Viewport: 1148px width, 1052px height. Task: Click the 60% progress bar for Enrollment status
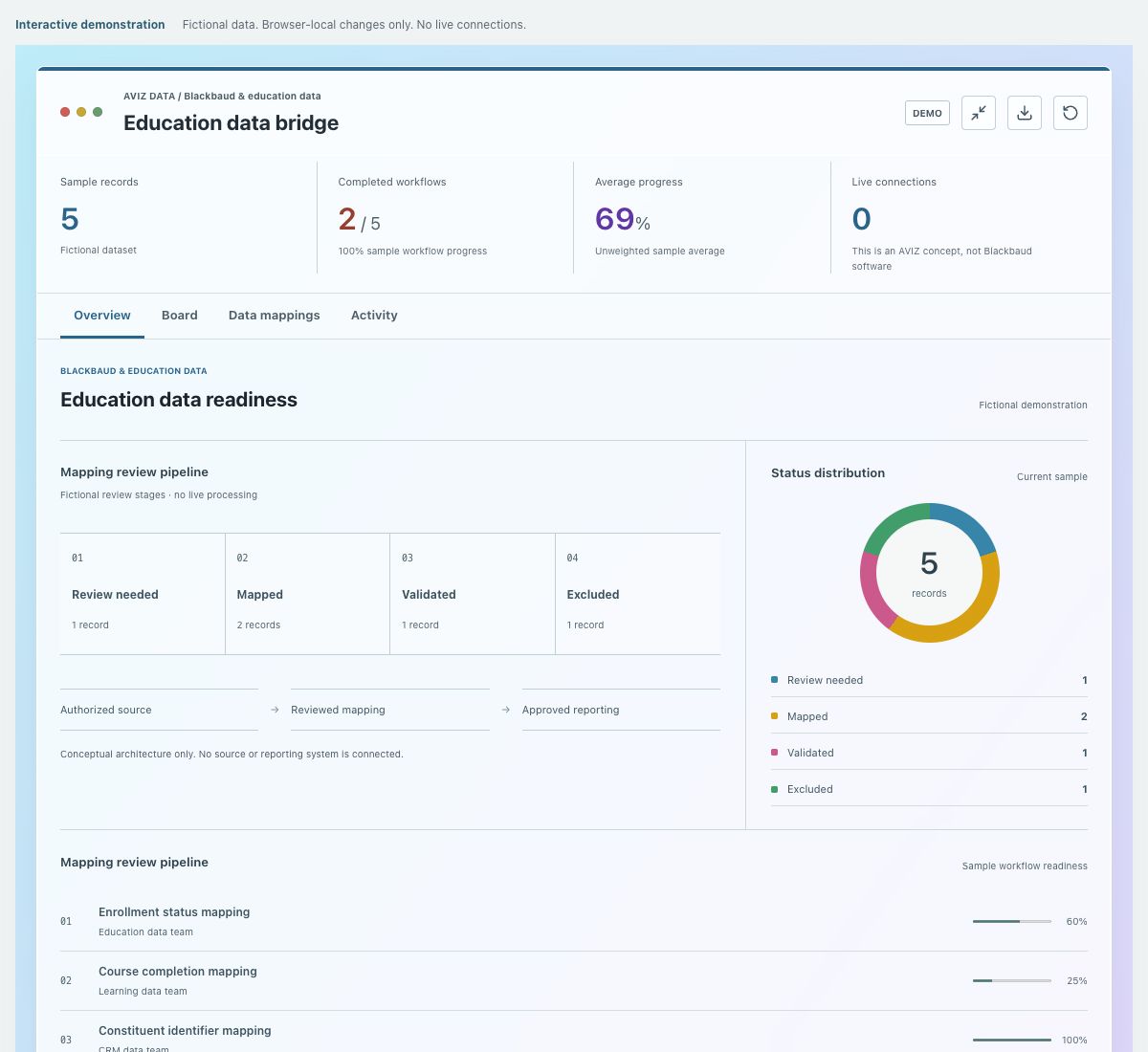1012,921
